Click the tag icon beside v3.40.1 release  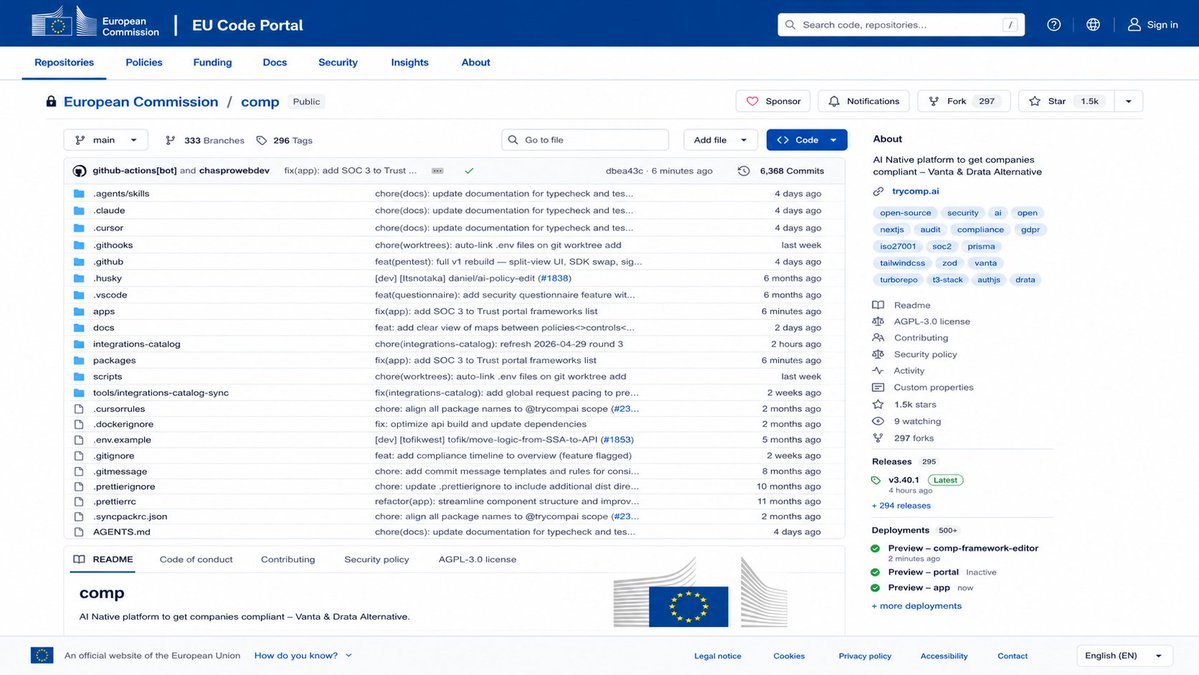876,480
